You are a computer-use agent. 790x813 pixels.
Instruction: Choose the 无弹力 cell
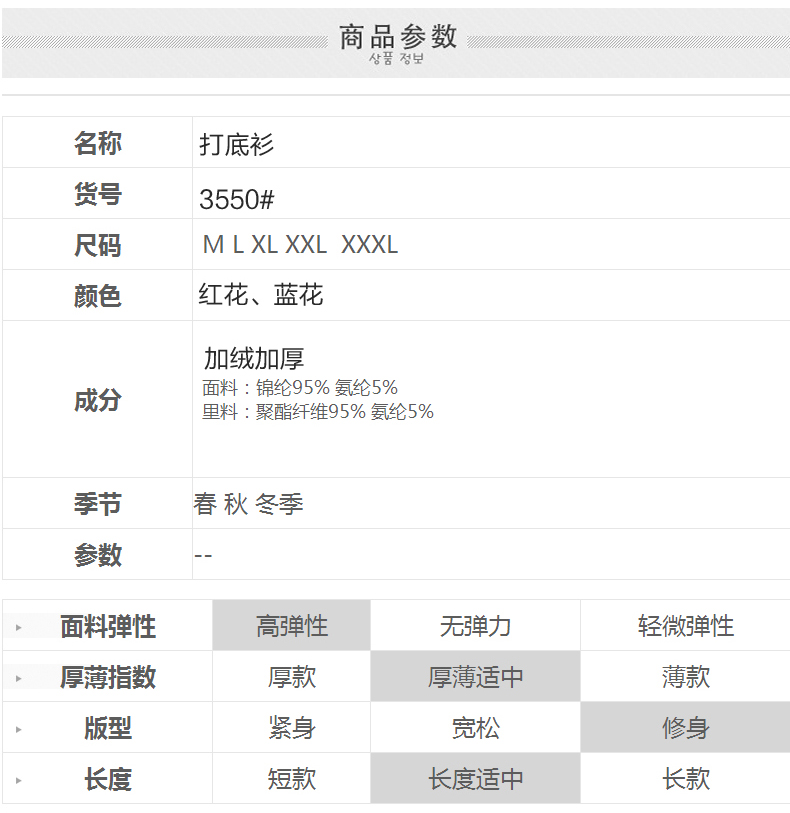point(475,626)
